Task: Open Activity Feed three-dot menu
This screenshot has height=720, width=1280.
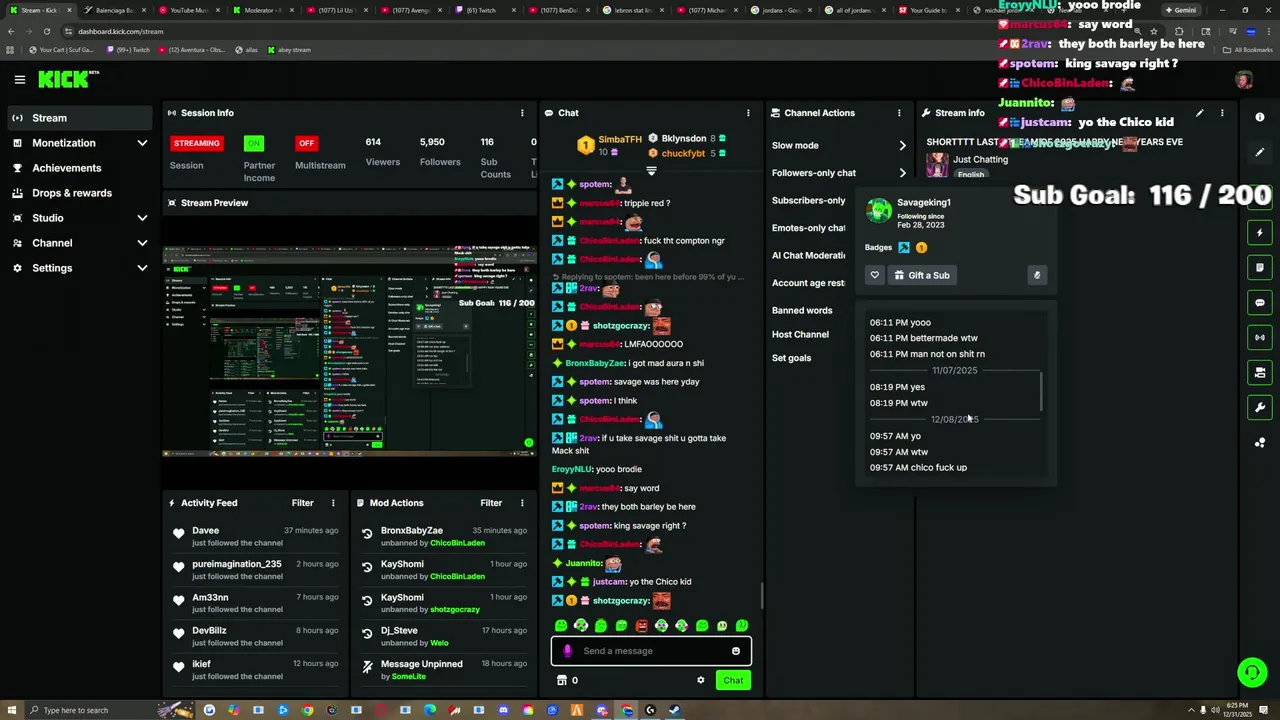Action: 333,503
